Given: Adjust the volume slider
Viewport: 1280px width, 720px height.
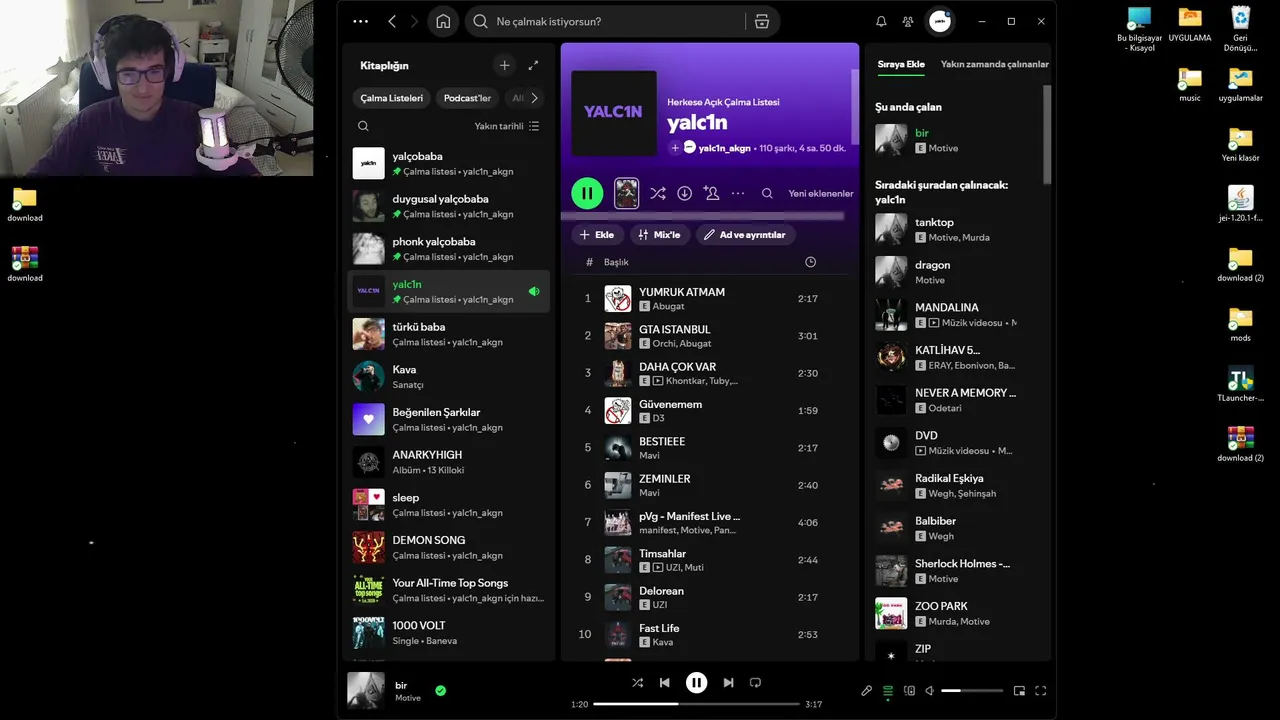Looking at the screenshot, I should (x=972, y=690).
